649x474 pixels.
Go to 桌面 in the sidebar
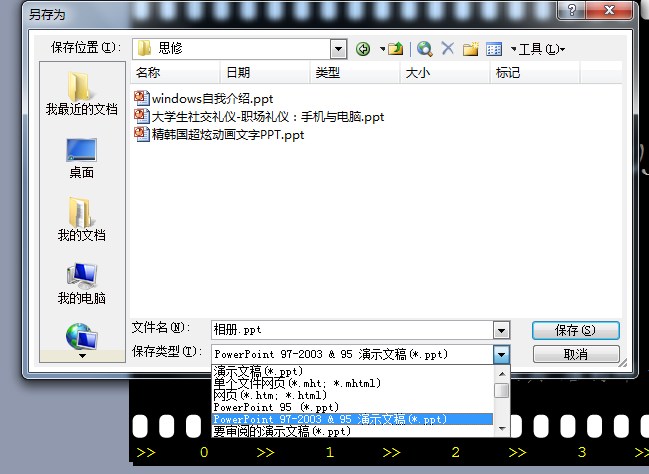click(x=82, y=159)
